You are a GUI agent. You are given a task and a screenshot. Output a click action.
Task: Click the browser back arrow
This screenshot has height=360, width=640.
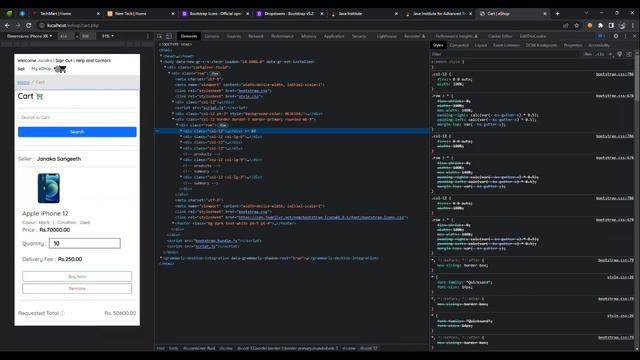pos(7,25)
